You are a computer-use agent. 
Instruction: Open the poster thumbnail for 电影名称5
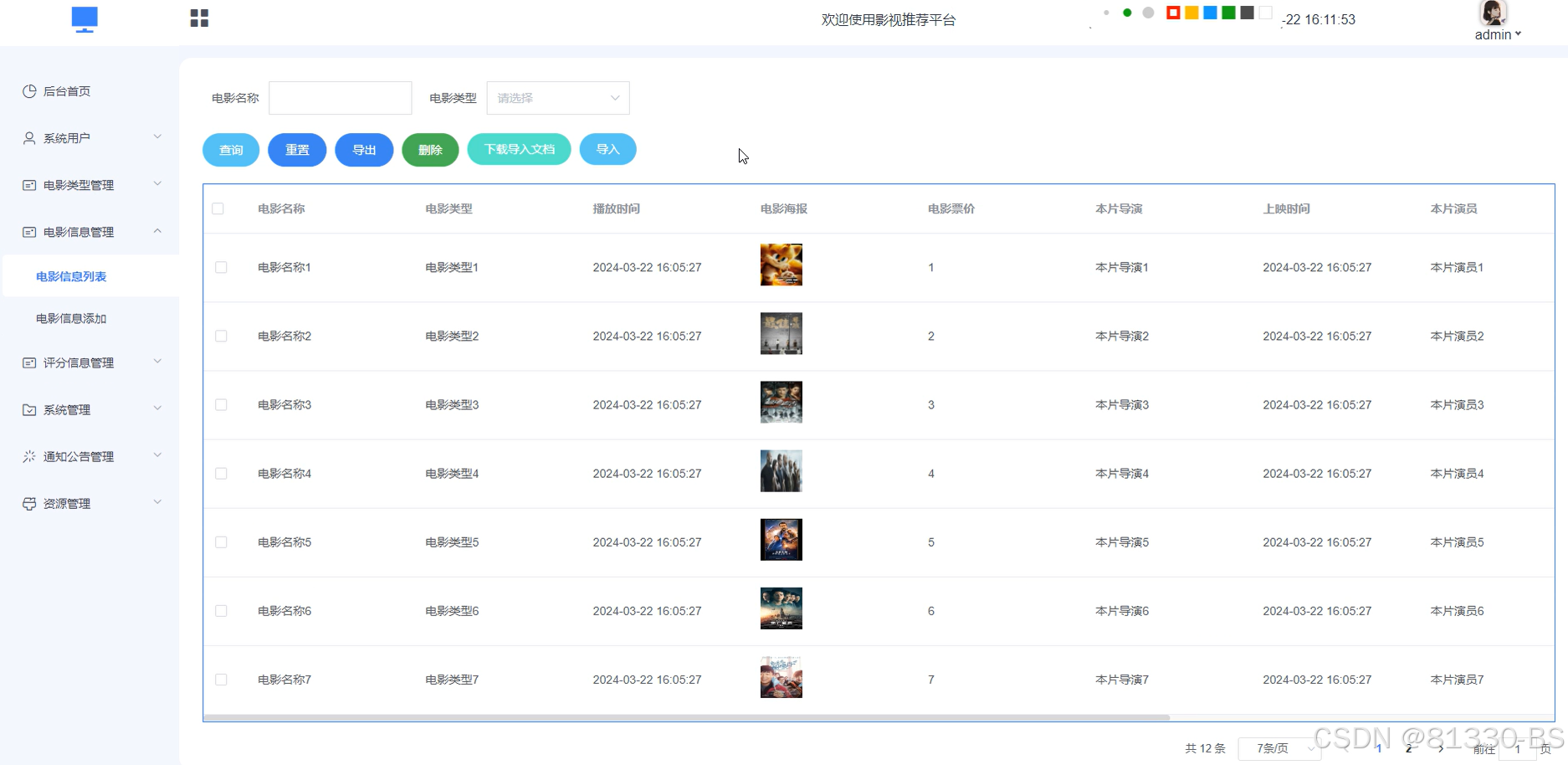click(781, 539)
